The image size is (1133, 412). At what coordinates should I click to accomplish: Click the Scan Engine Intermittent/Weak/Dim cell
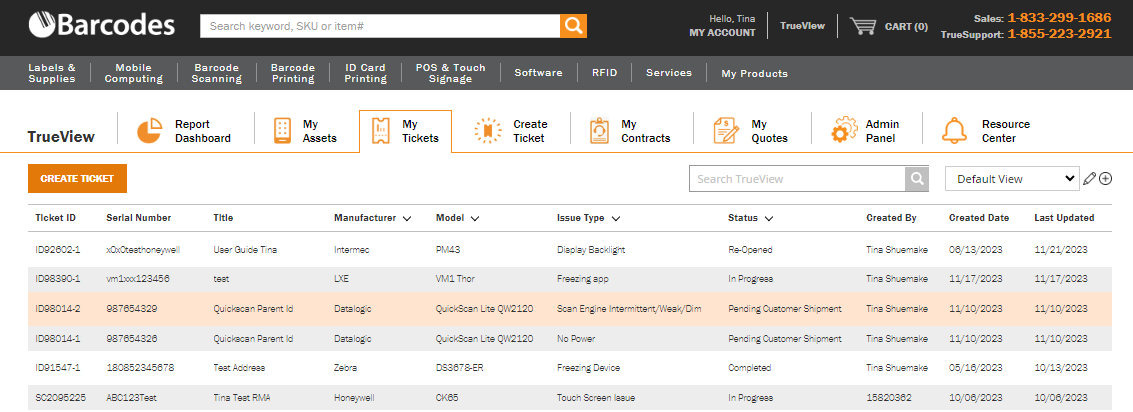pyautogui.click(x=629, y=309)
